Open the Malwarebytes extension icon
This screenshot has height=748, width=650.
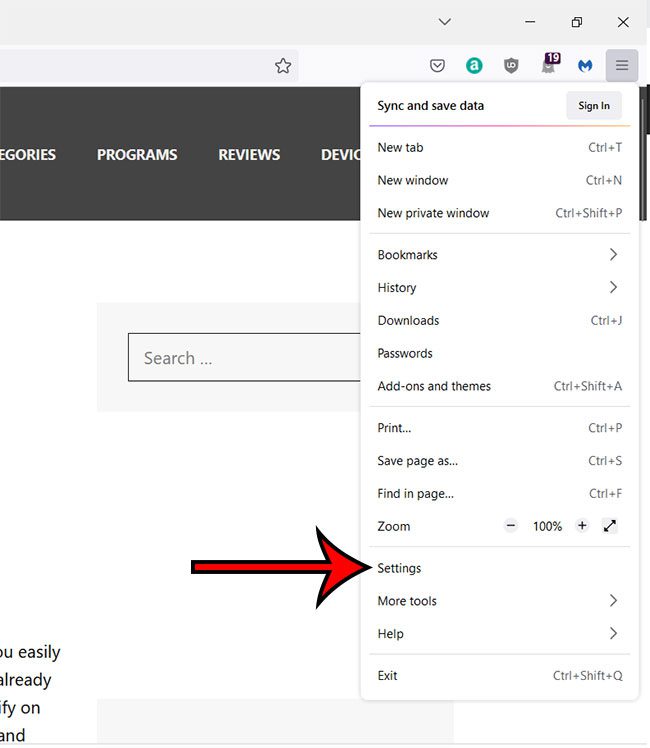coord(585,65)
